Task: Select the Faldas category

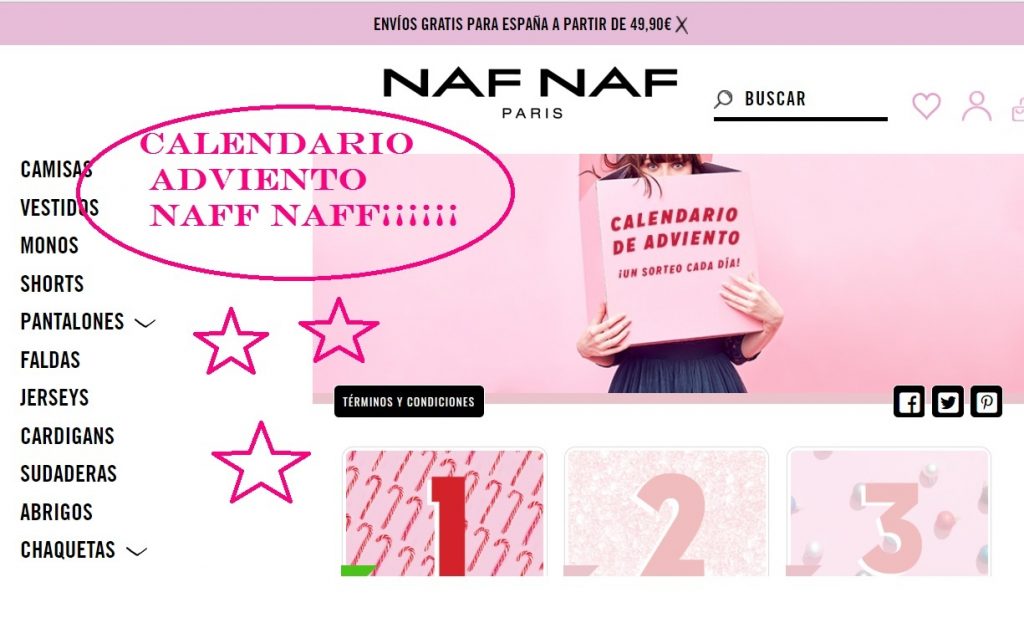Action: [50, 360]
